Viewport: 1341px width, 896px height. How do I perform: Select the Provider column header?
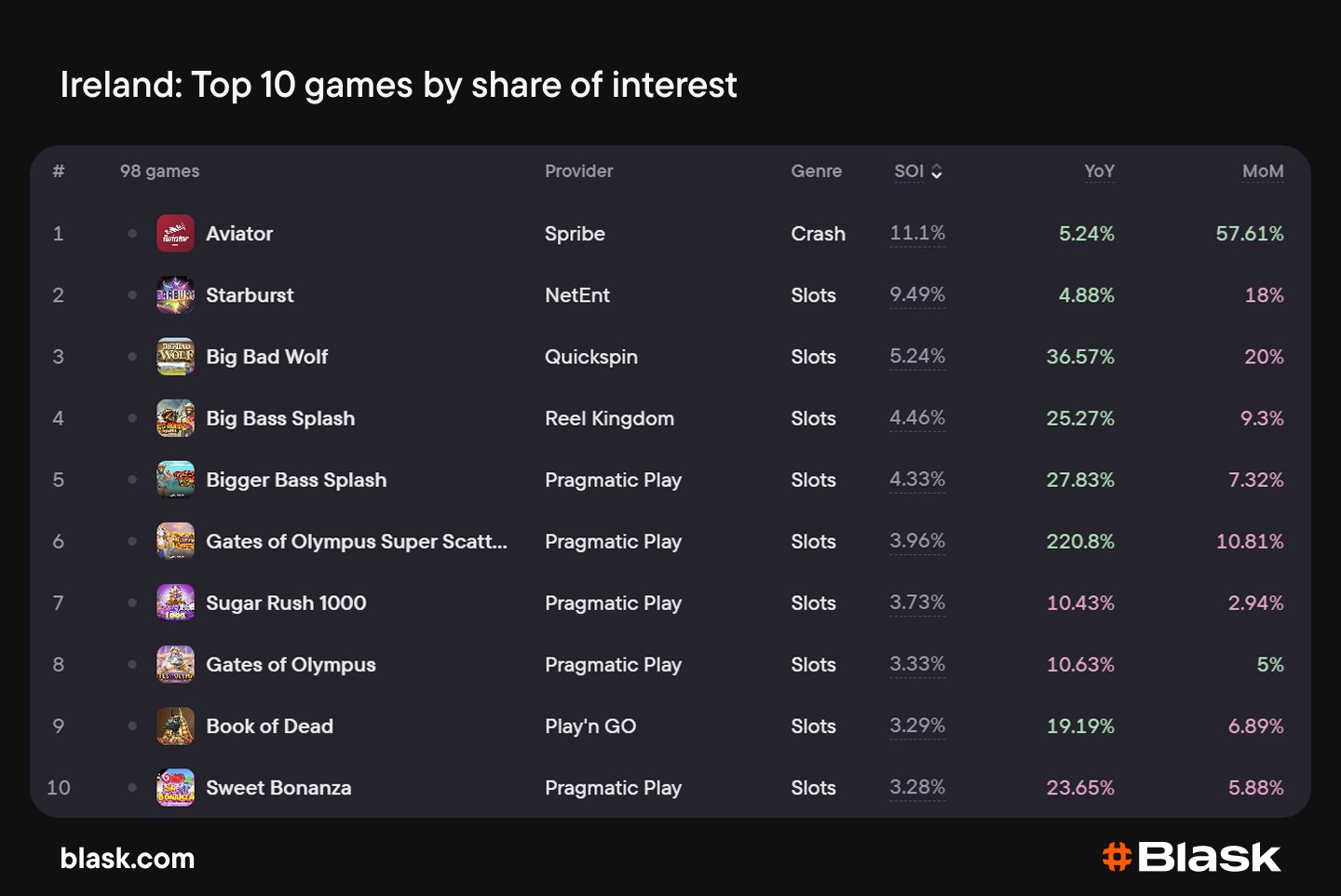click(579, 171)
